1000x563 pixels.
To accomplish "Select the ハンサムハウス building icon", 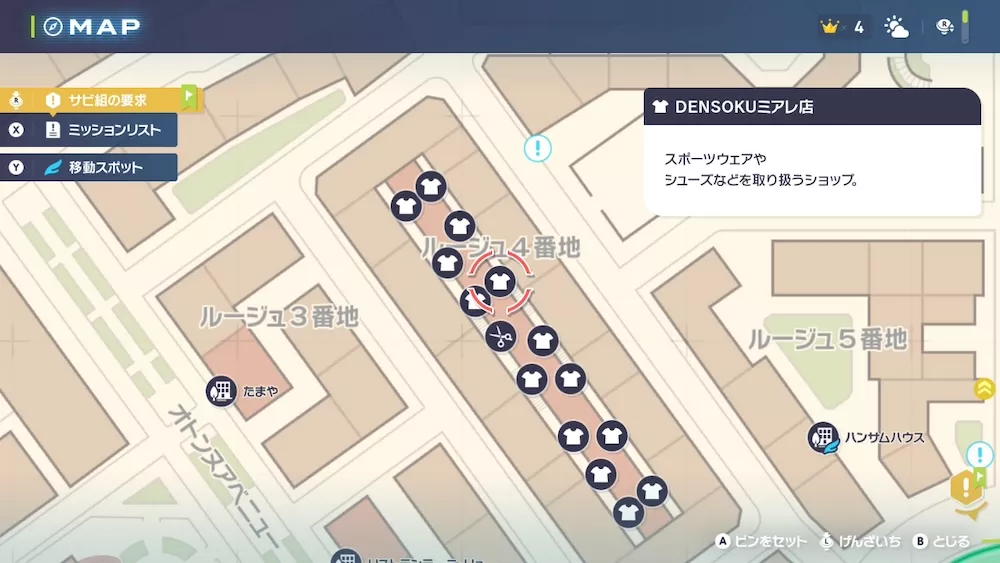I will 823,437.
